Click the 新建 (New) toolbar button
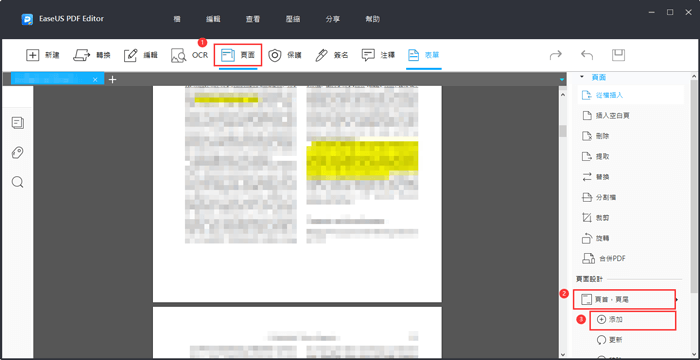Image resolution: width=700 pixels, height=360 pixels. coord(43,55)
